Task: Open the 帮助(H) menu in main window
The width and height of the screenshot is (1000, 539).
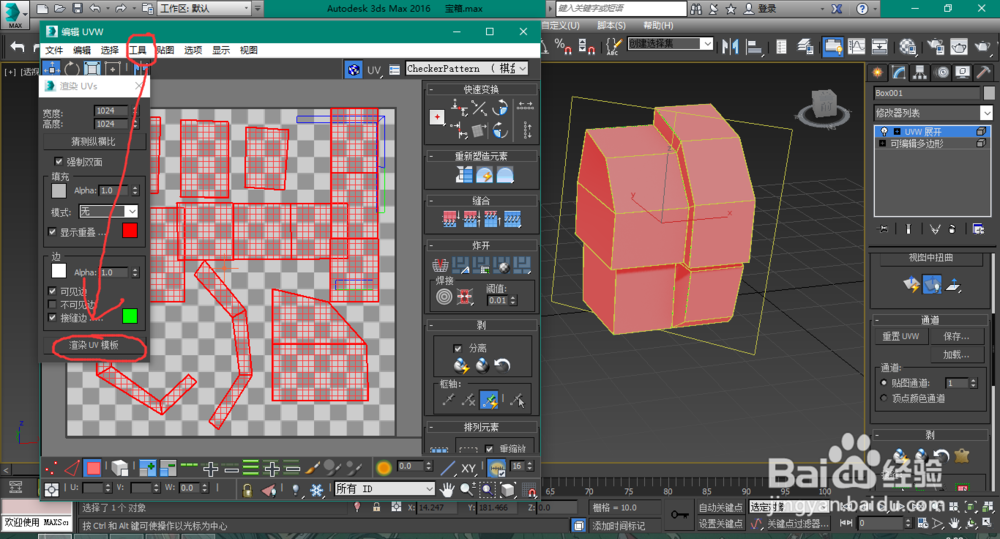Action: 658,26
